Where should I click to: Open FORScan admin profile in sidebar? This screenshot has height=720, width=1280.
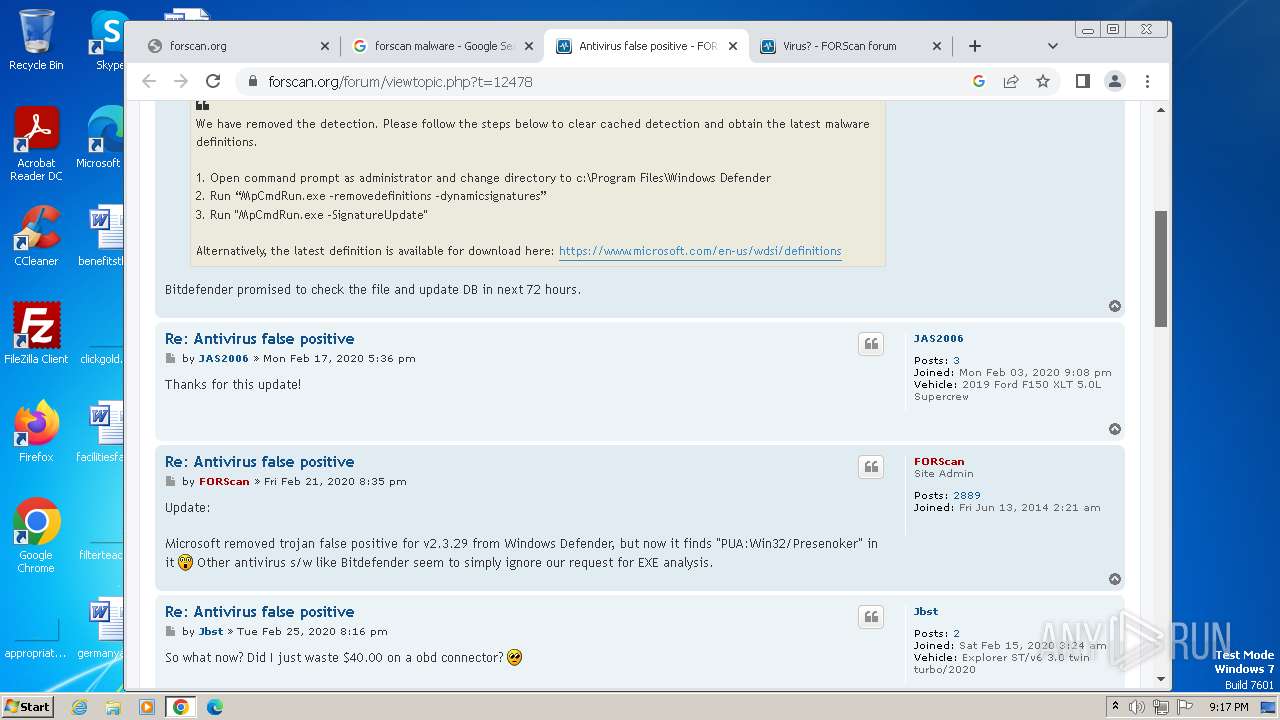coord(939,462)
